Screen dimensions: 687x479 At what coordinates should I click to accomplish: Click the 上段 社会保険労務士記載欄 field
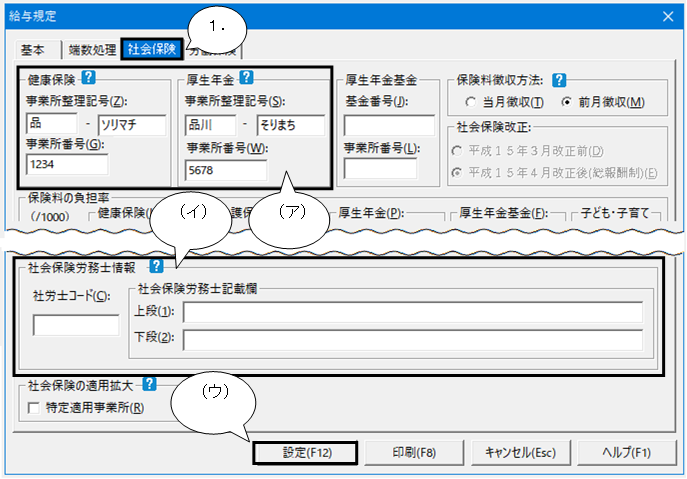click(x=412, y=312)
